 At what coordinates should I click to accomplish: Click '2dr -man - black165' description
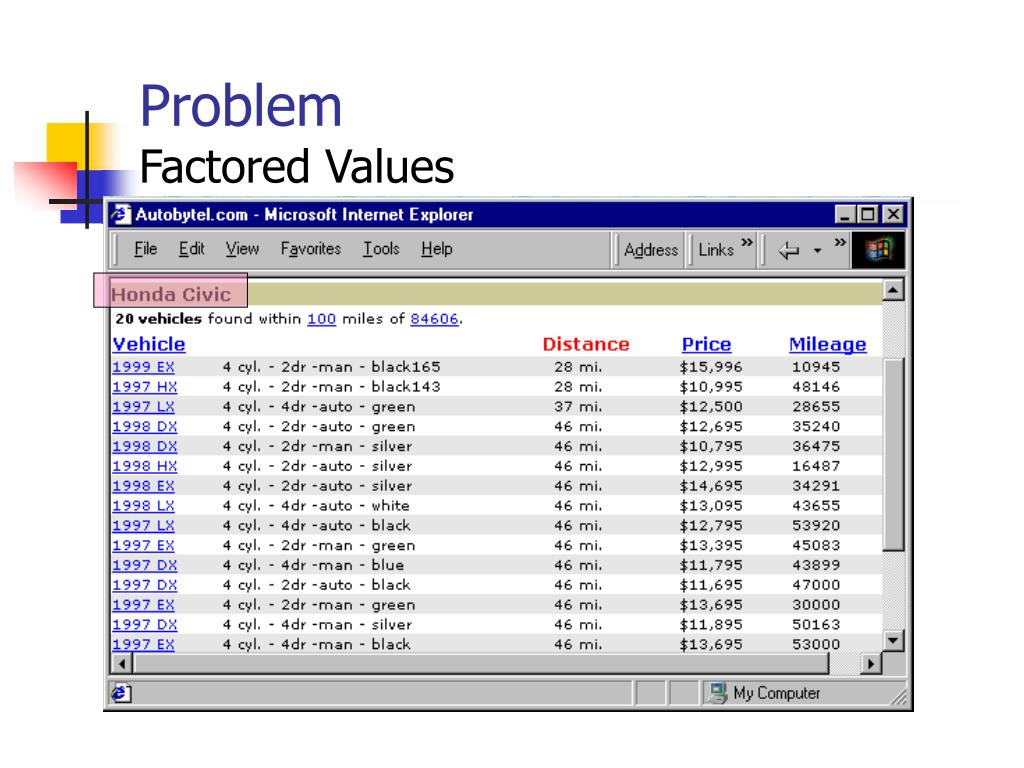(x=360, y=367)
